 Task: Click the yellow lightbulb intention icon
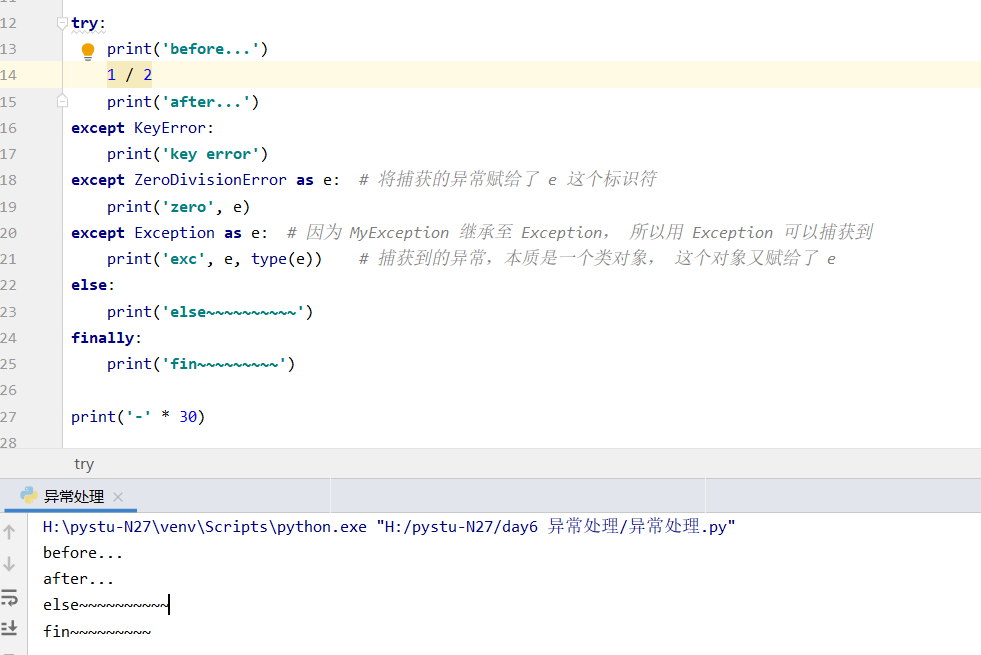(x=87, y=50)
